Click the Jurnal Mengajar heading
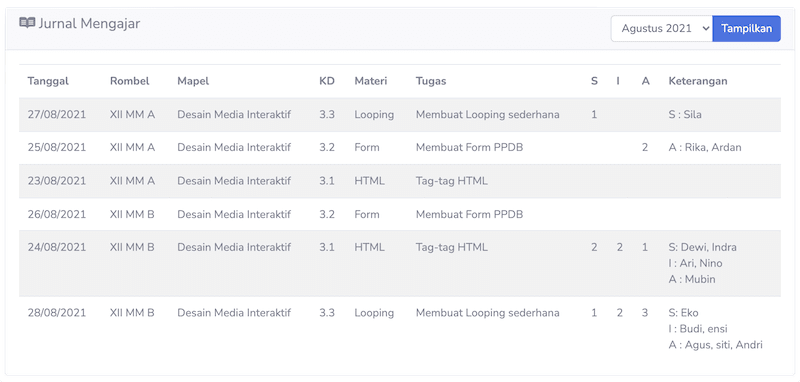The height and width of the screenshot is (382, 800). (x=89, y=23)
